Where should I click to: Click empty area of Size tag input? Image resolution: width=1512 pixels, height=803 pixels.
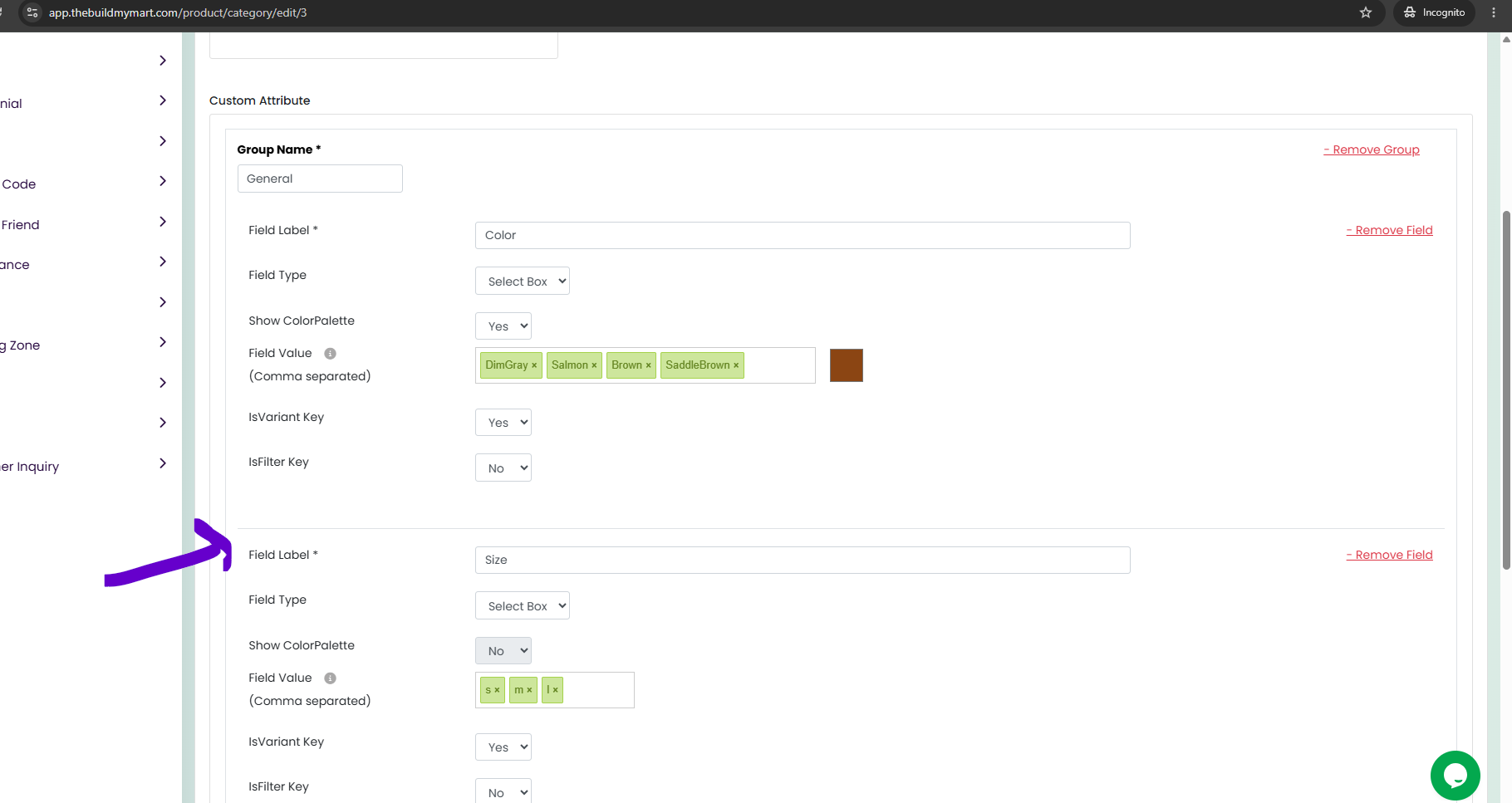(598, 690)
